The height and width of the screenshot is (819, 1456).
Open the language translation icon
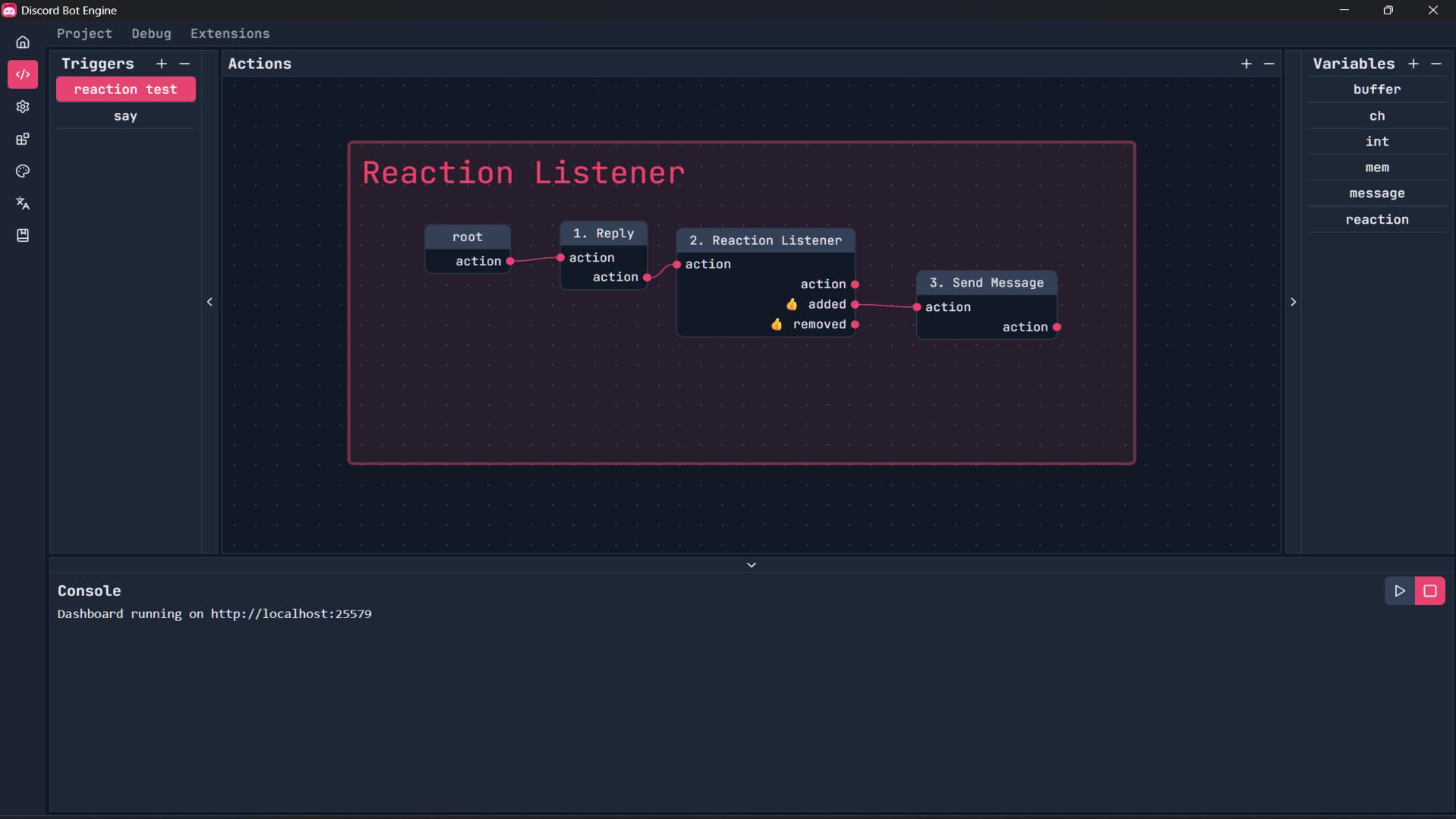[23, 203]
